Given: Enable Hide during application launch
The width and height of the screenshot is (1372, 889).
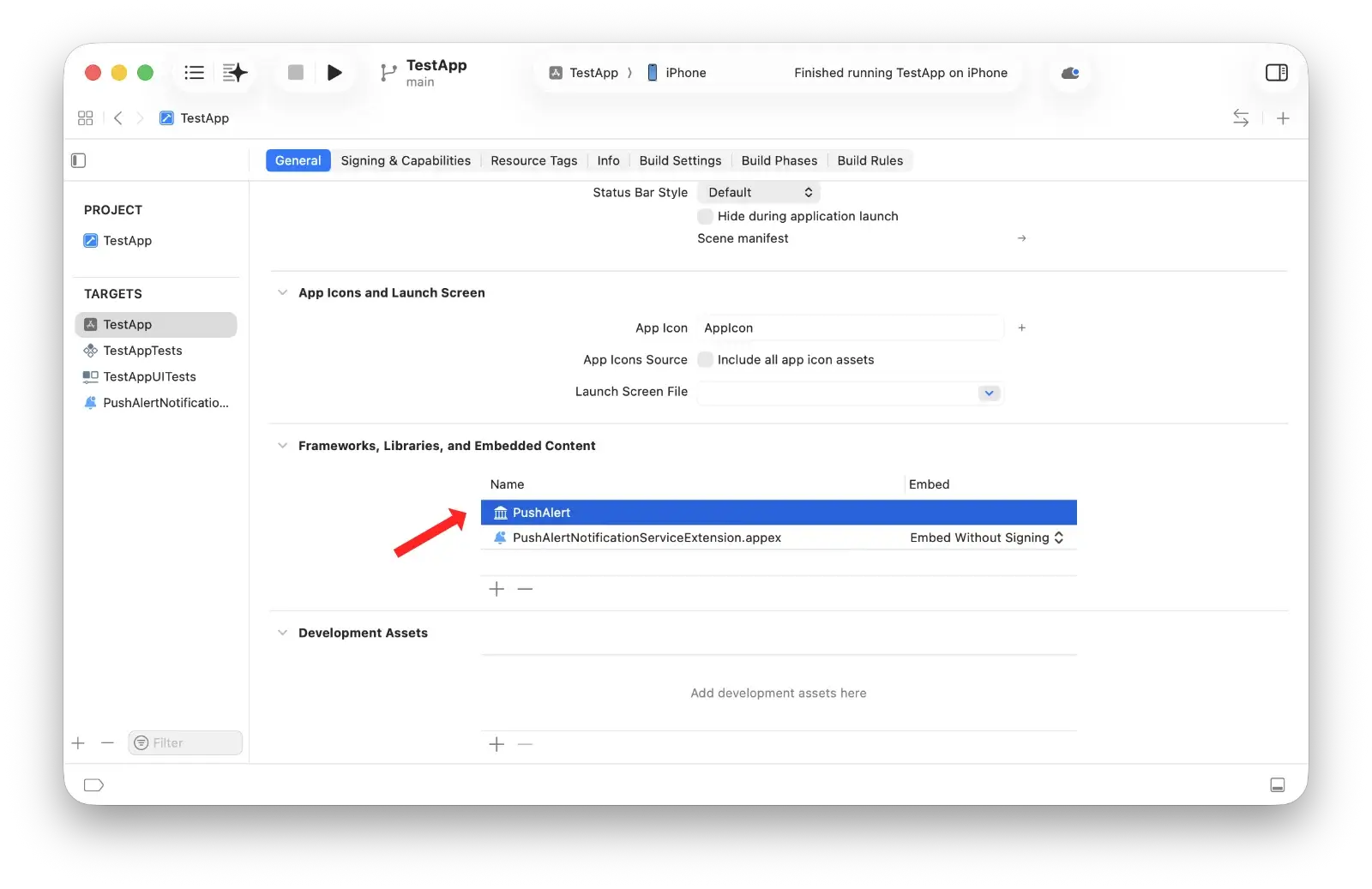Looking at the screenshot, I should click(x=706, y=216).
